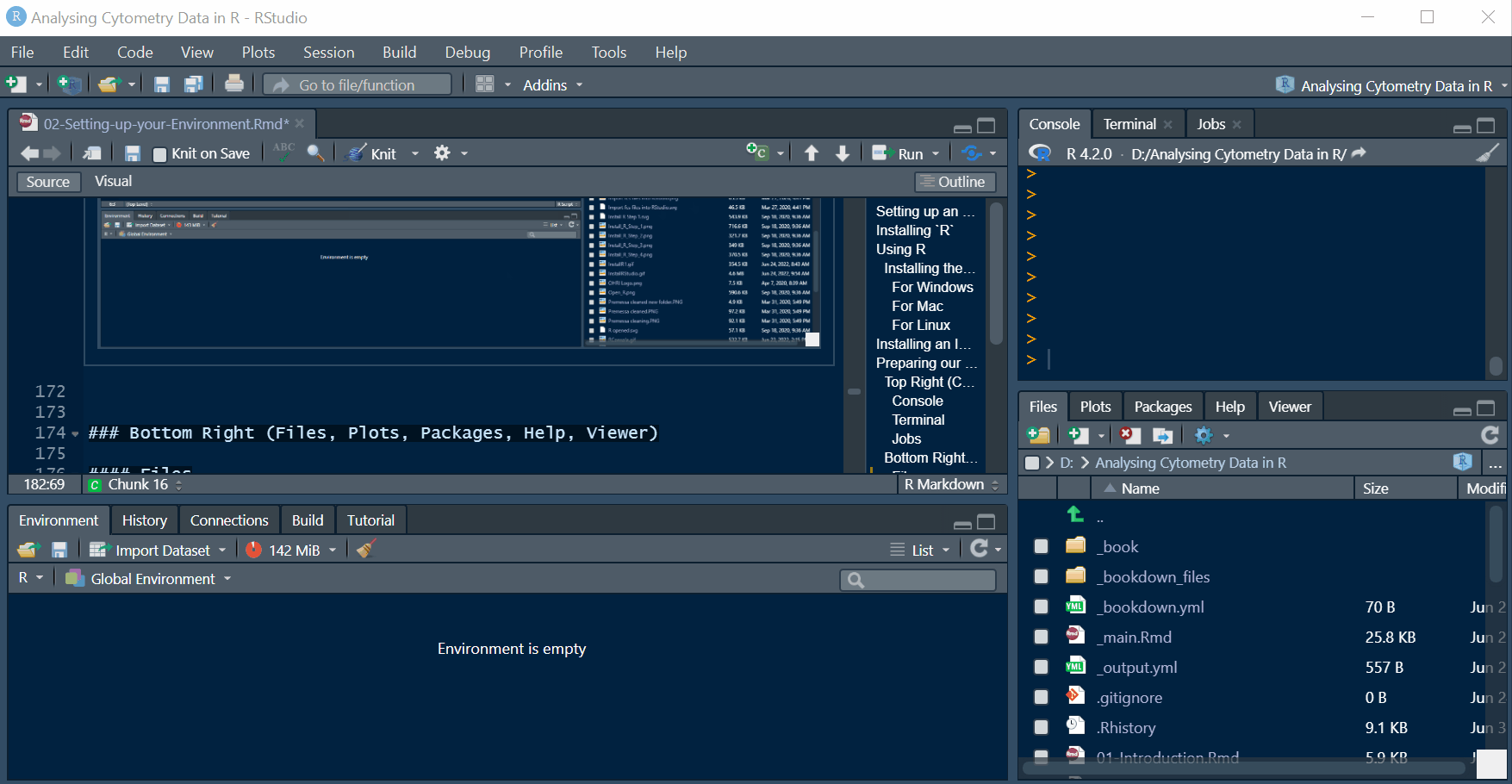This screenshot has height=784, width=1512.
Task: Open Find/Replace magnifier in editor
Action: click(x=316, y=153)
